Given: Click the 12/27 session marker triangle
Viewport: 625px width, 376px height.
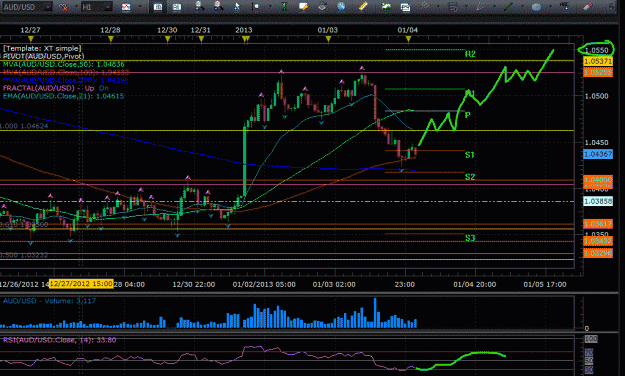Looking at the screenshot, I should [x=31, y=39].
